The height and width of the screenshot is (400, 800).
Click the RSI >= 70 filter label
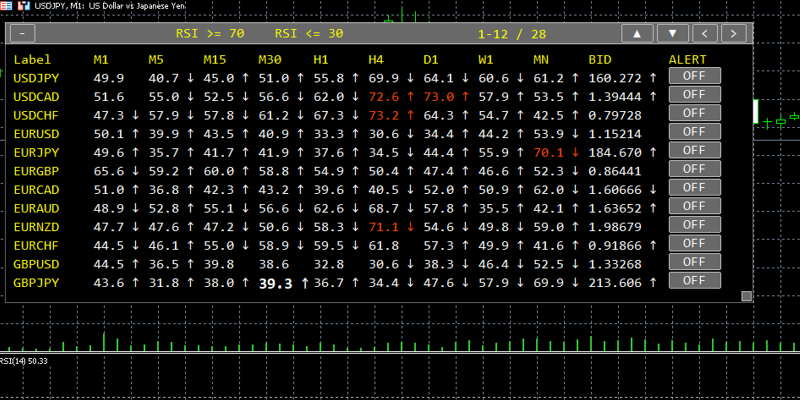click(x=210, y=34)
